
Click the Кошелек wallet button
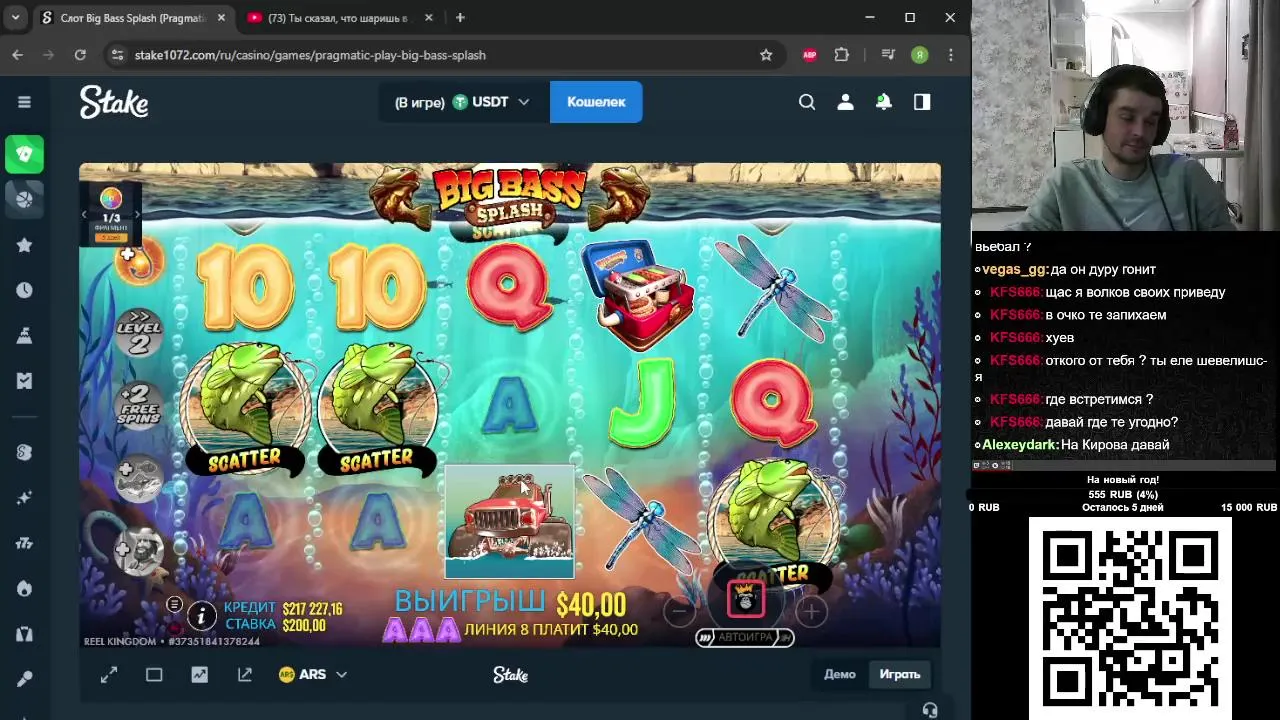[x=596, y=102]
